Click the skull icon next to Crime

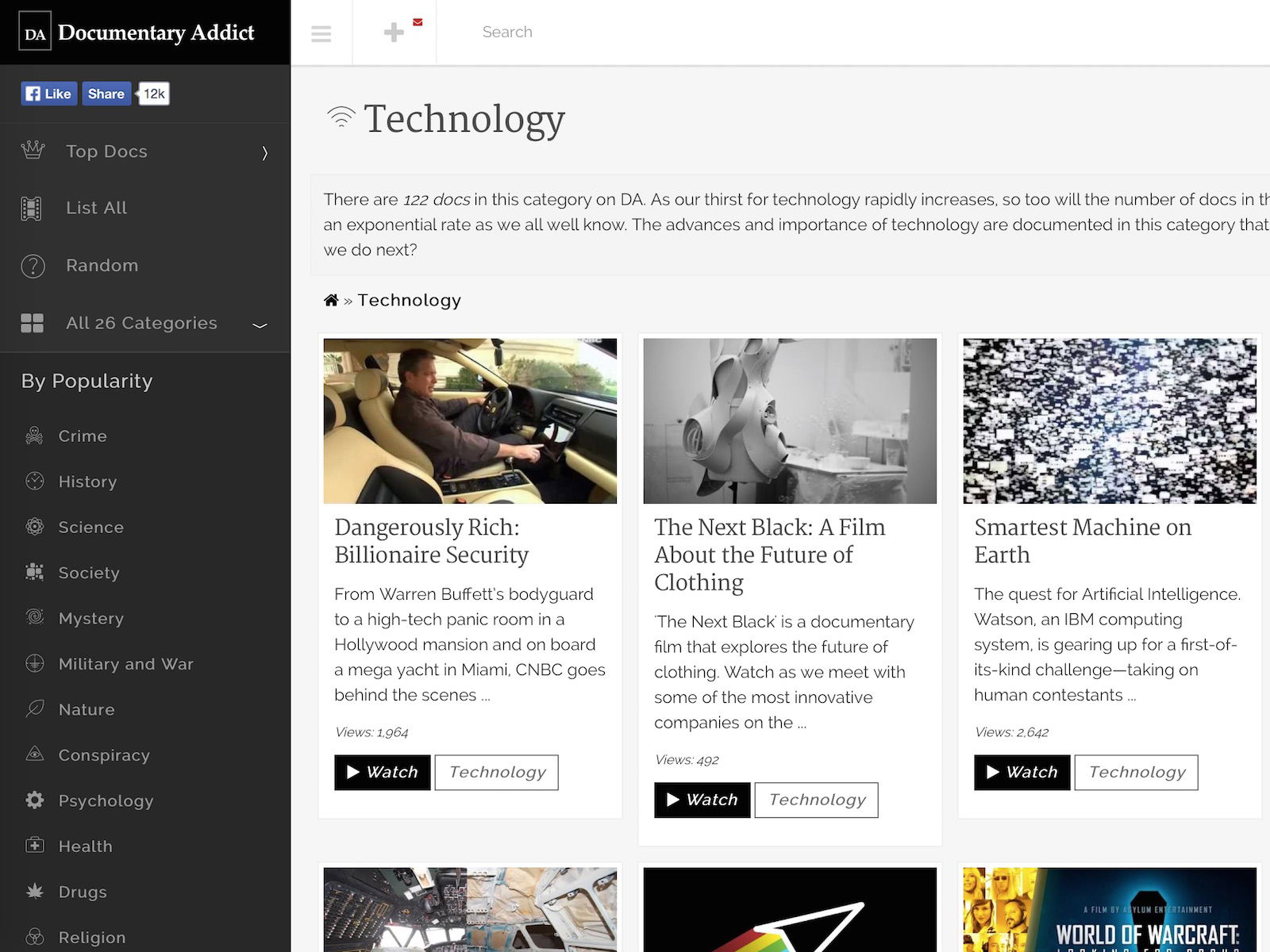tap(34, 435)
